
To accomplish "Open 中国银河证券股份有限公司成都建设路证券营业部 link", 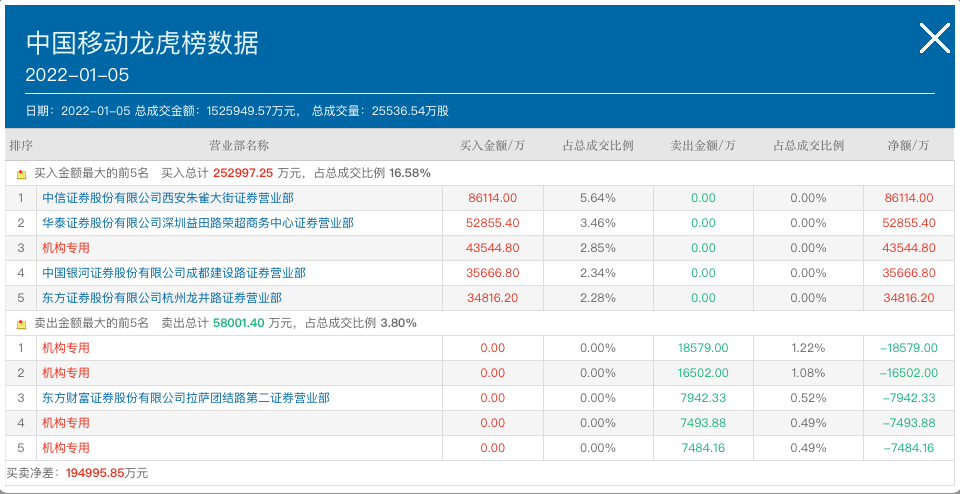I will (174, 273).
